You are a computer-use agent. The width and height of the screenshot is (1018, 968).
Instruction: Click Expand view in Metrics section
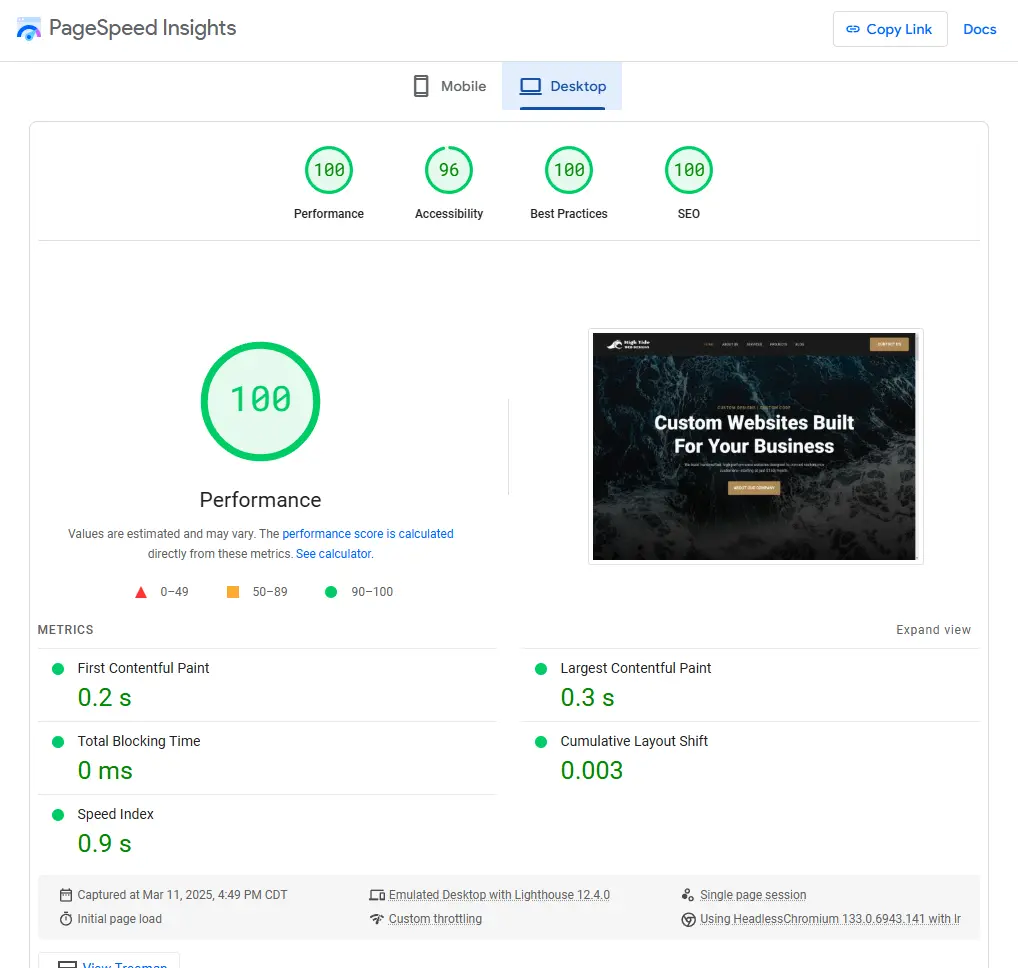(x=933, y=630)
